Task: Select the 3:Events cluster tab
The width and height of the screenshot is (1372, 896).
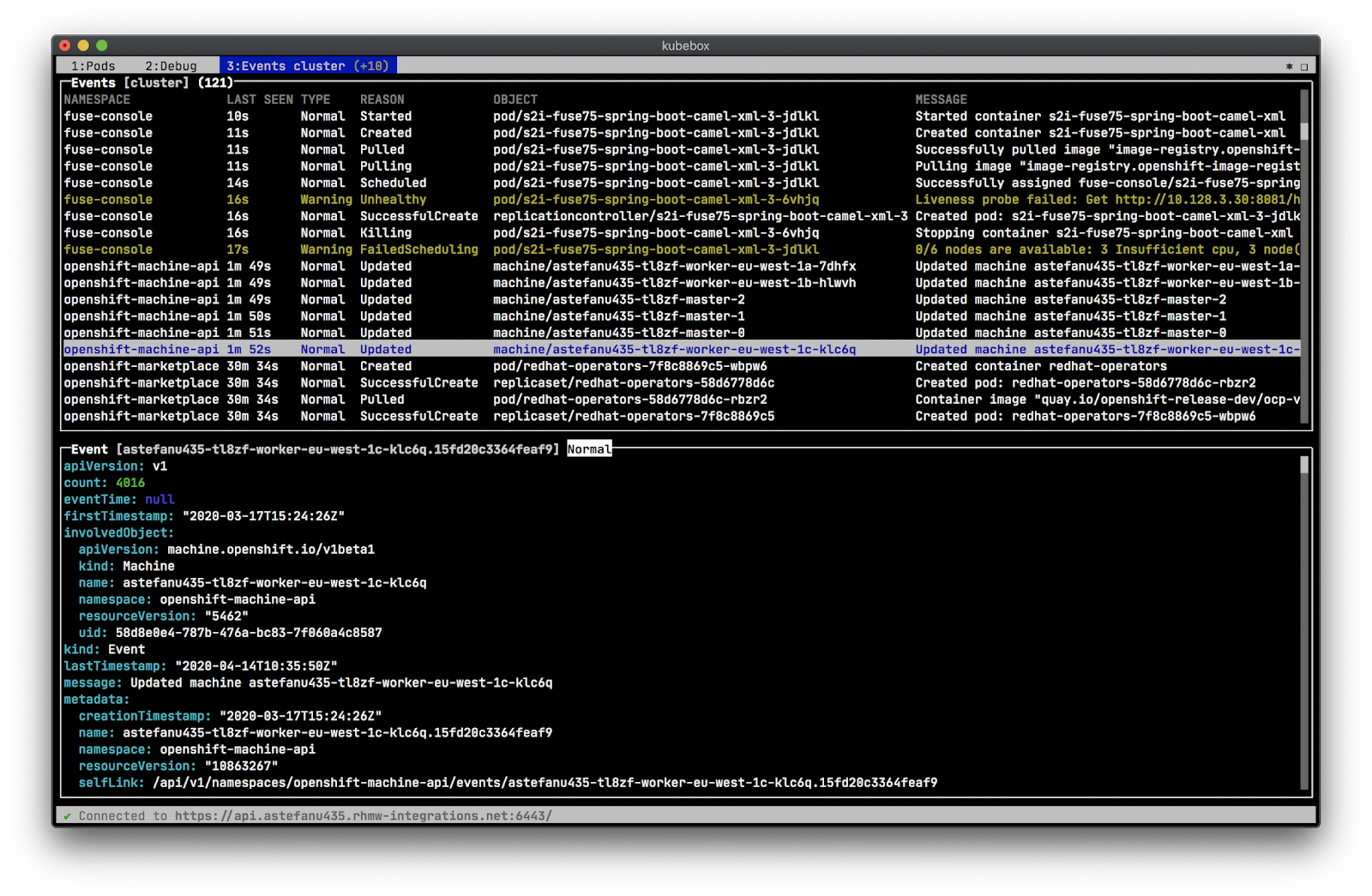Action: [x=308, y=66]
